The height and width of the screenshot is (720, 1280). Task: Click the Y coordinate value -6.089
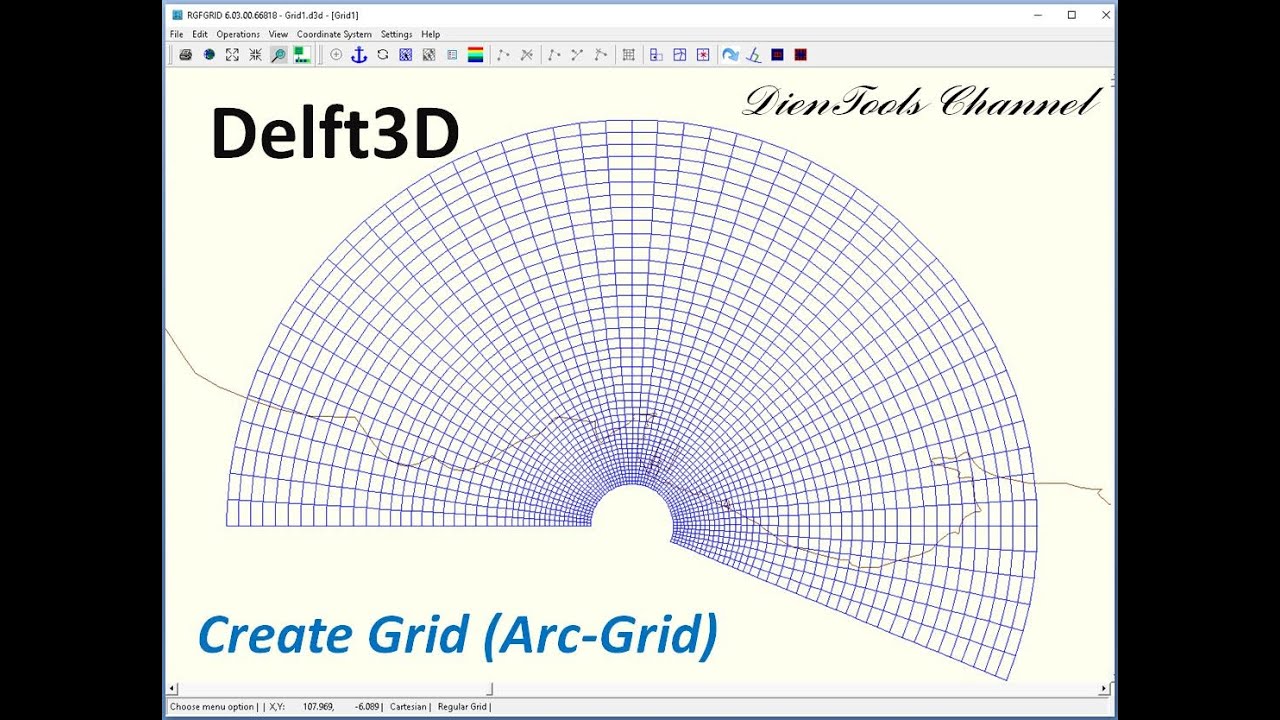[367, 707]
